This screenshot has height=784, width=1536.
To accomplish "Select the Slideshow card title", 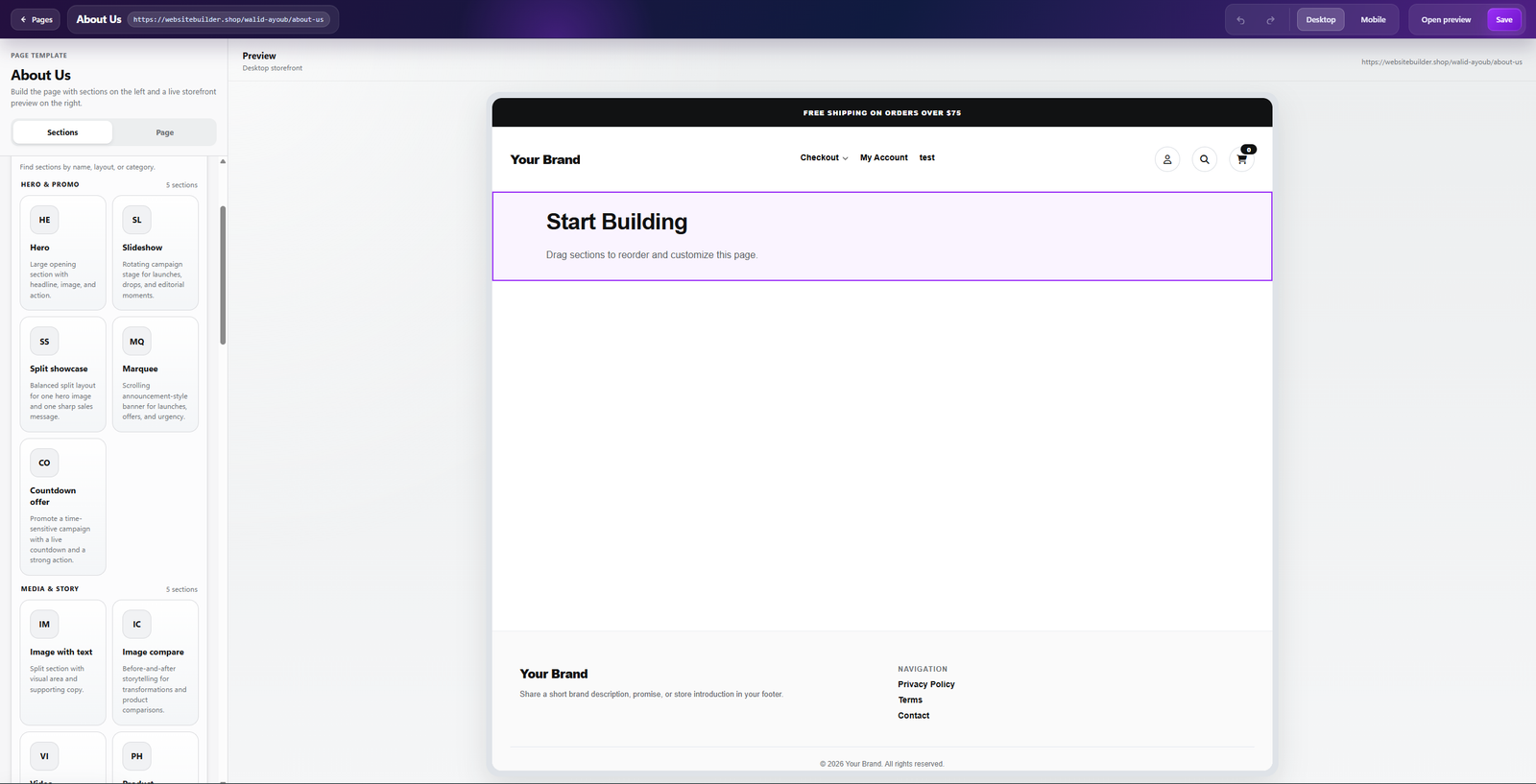I will pyautogui.click(x=142, y=248).
